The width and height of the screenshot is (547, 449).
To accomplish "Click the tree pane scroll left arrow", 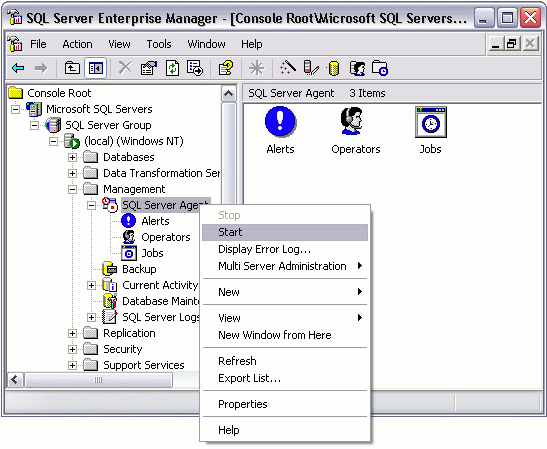I will point(15,380).
